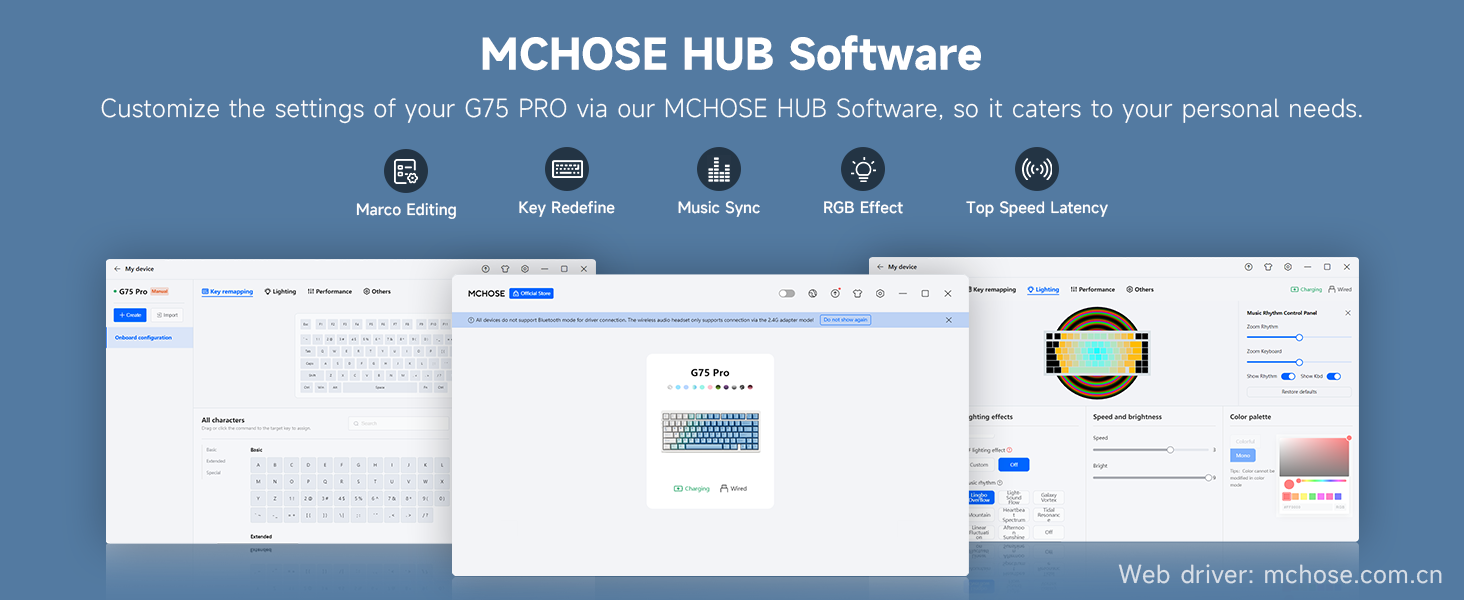
Task: Adjust the Bright slider
Action: 1151,478
